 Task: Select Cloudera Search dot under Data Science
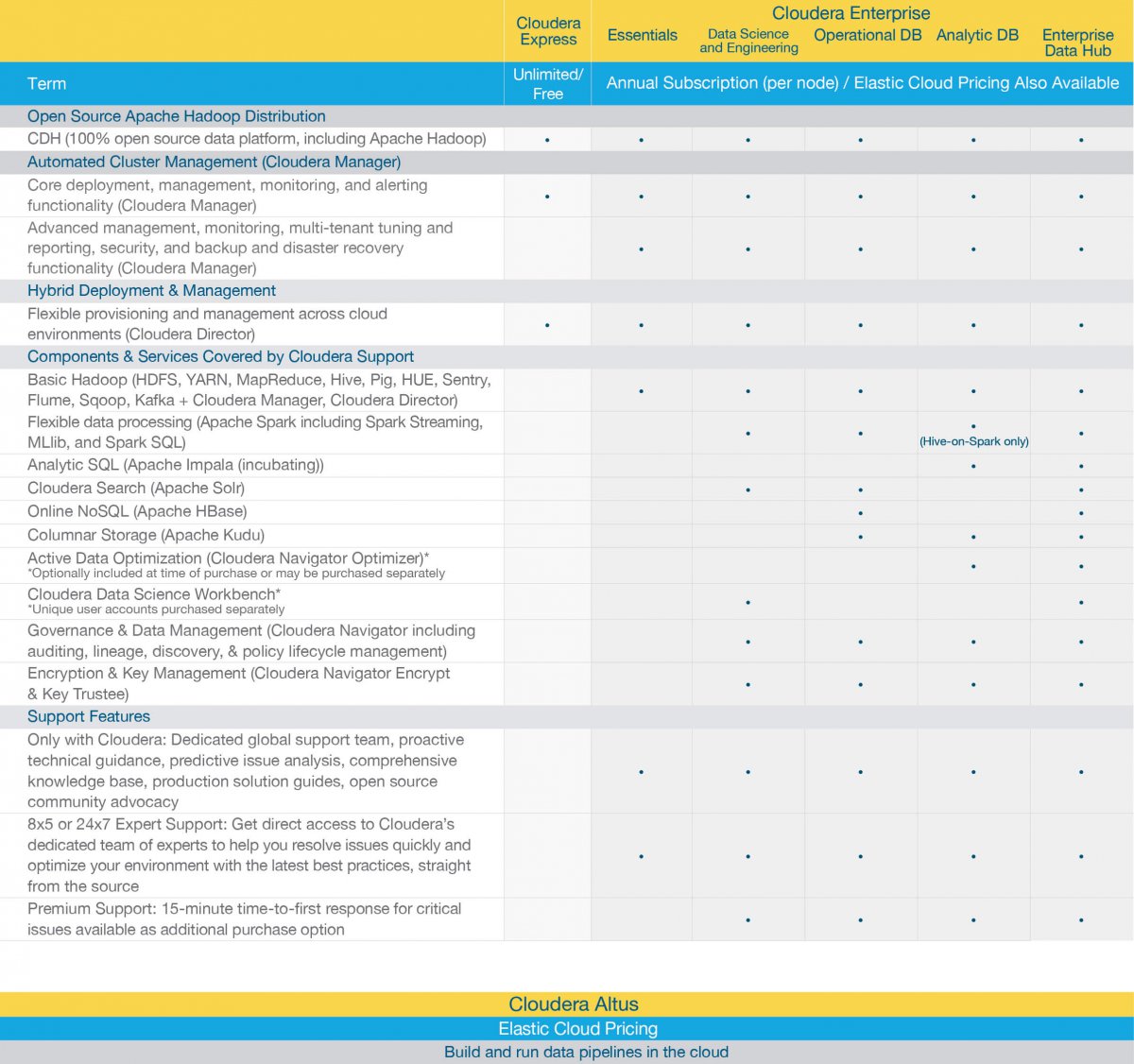(x=747, y=489)
